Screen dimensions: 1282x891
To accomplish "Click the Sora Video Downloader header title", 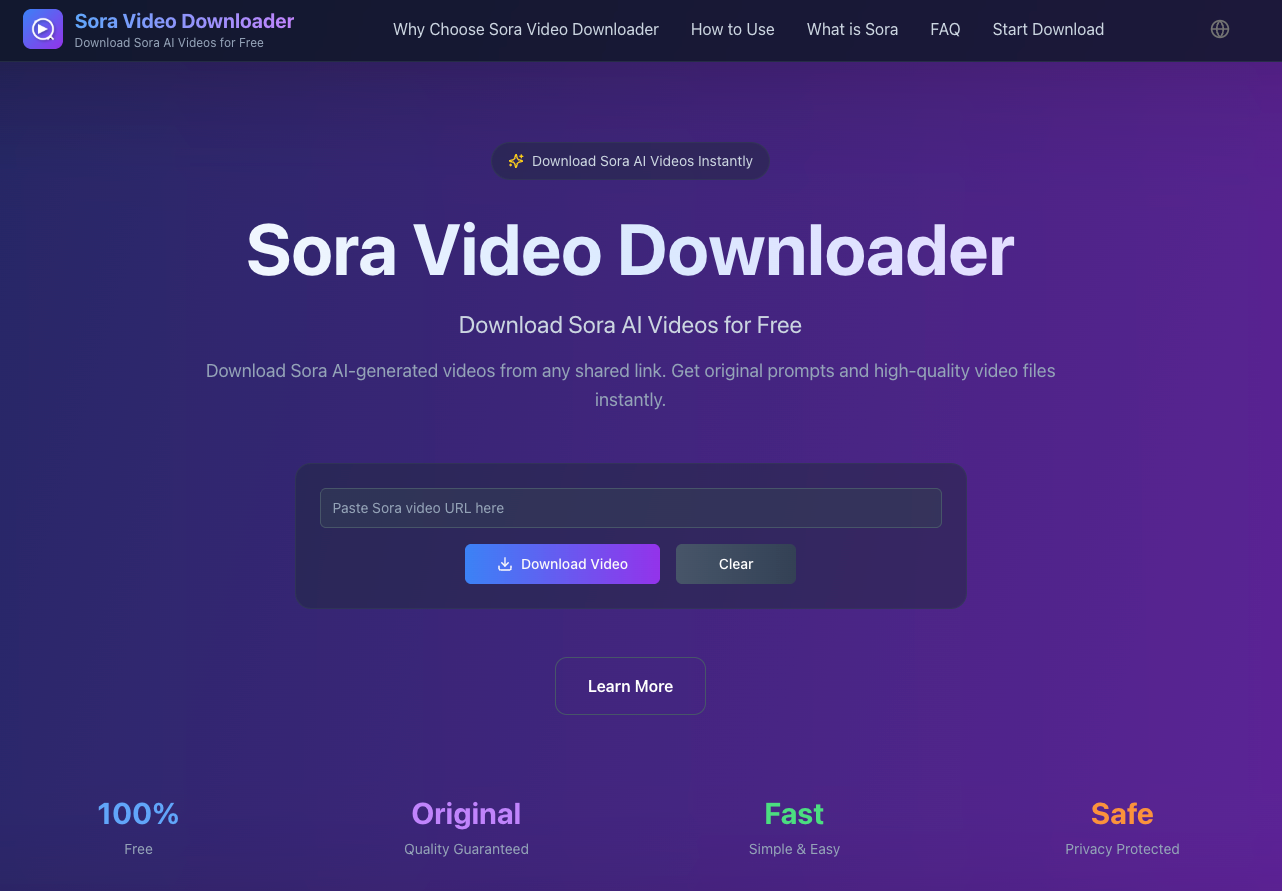I will [x=184, y=20].
